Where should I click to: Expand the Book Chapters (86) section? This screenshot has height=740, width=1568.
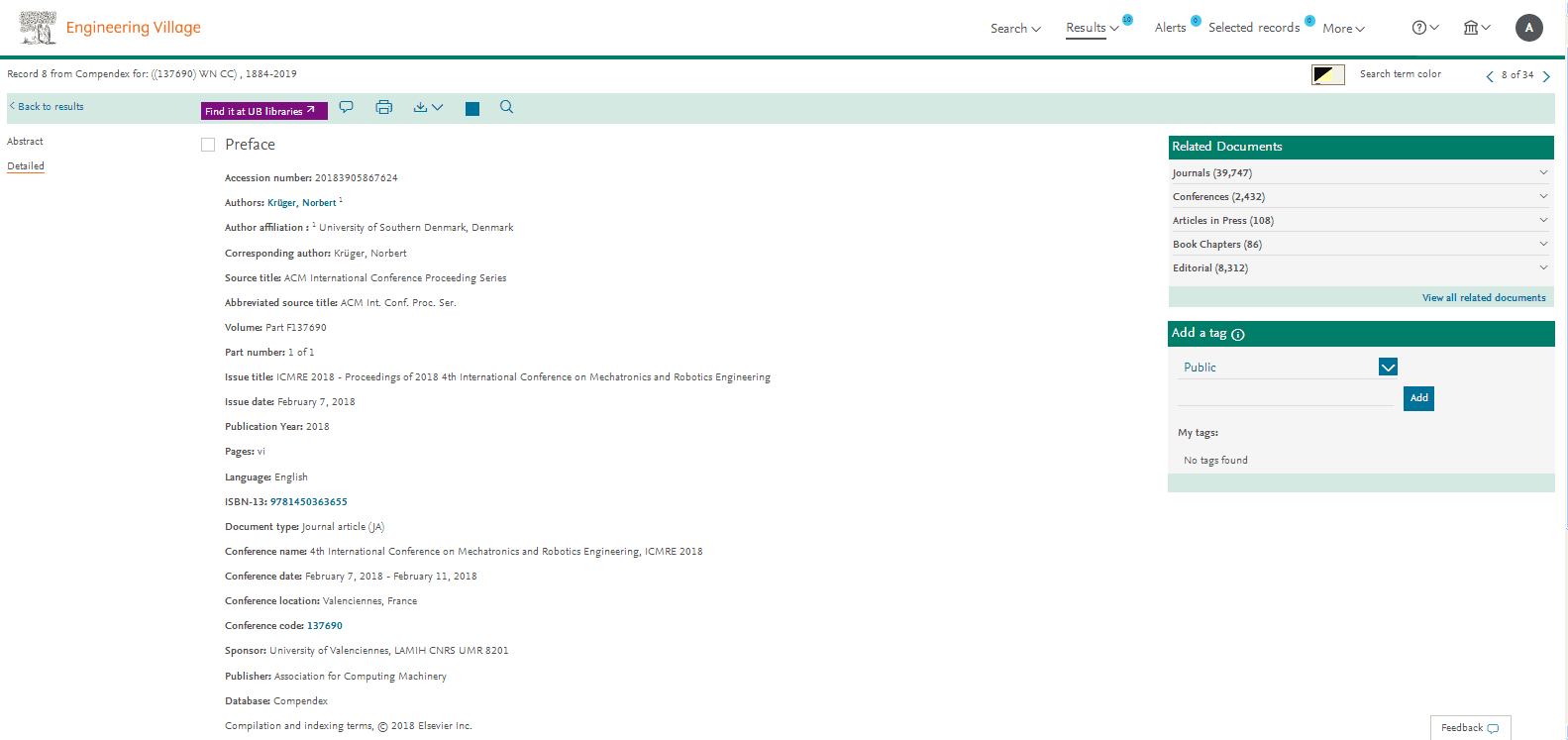1361,244
